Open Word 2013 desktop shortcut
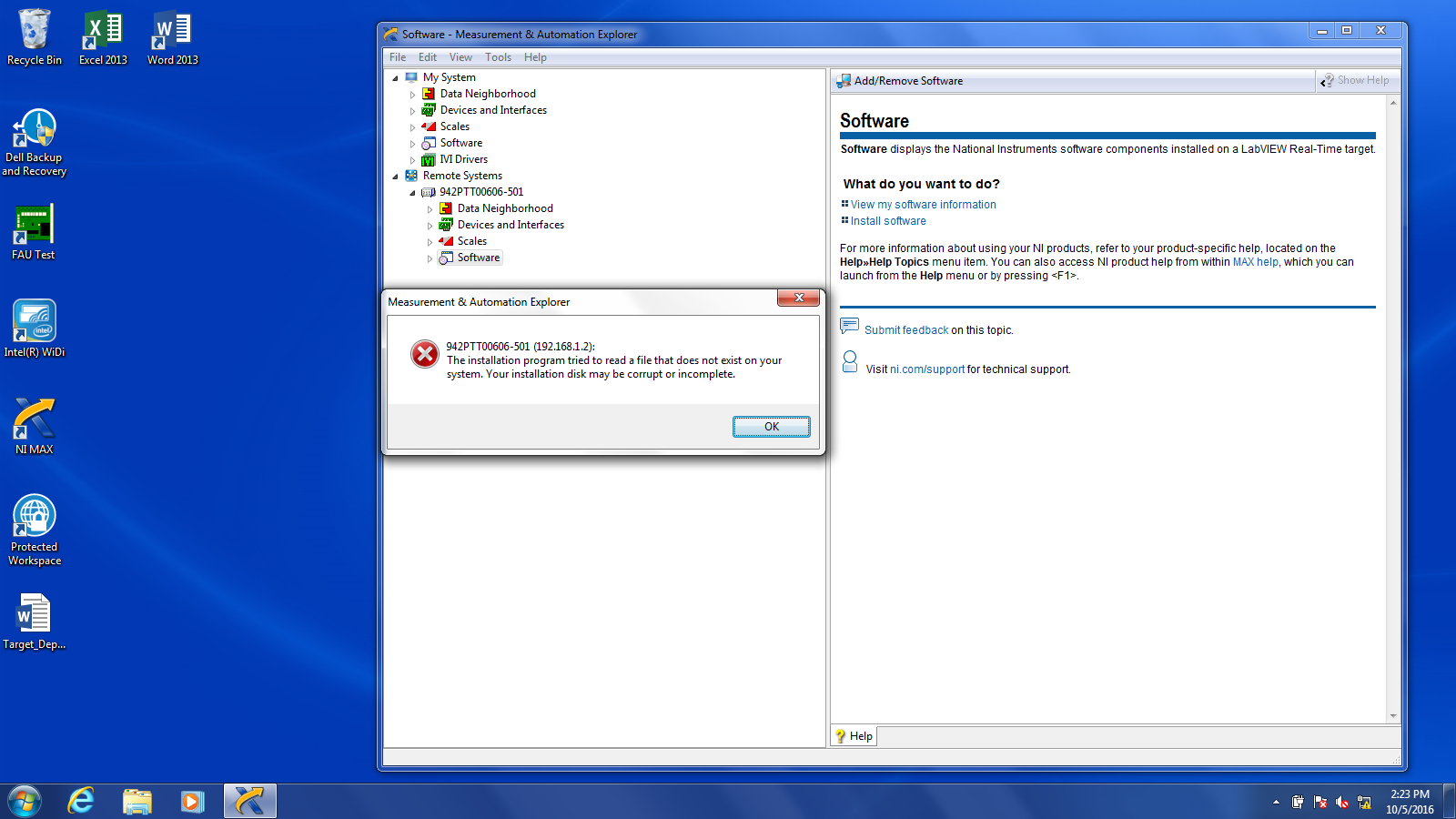 tap(173, 37)
